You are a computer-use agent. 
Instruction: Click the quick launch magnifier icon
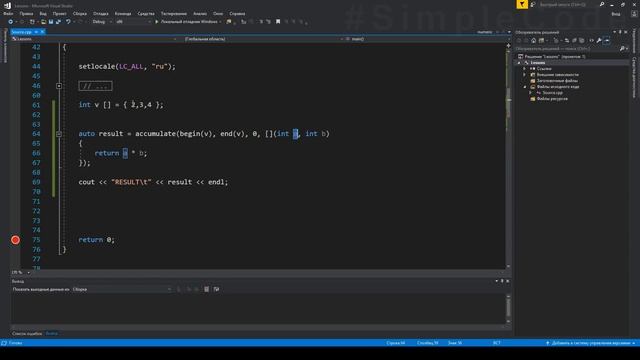coord(602,4)
